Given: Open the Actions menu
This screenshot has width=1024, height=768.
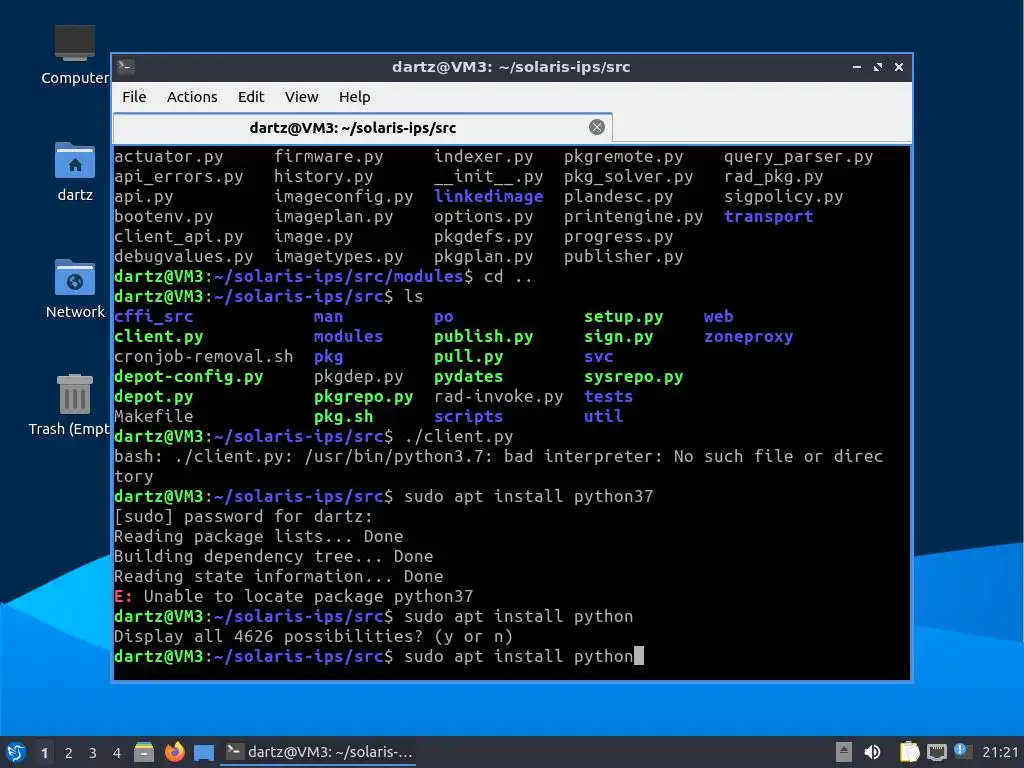Looking at the screenshot, I should [x=192, y=97].
